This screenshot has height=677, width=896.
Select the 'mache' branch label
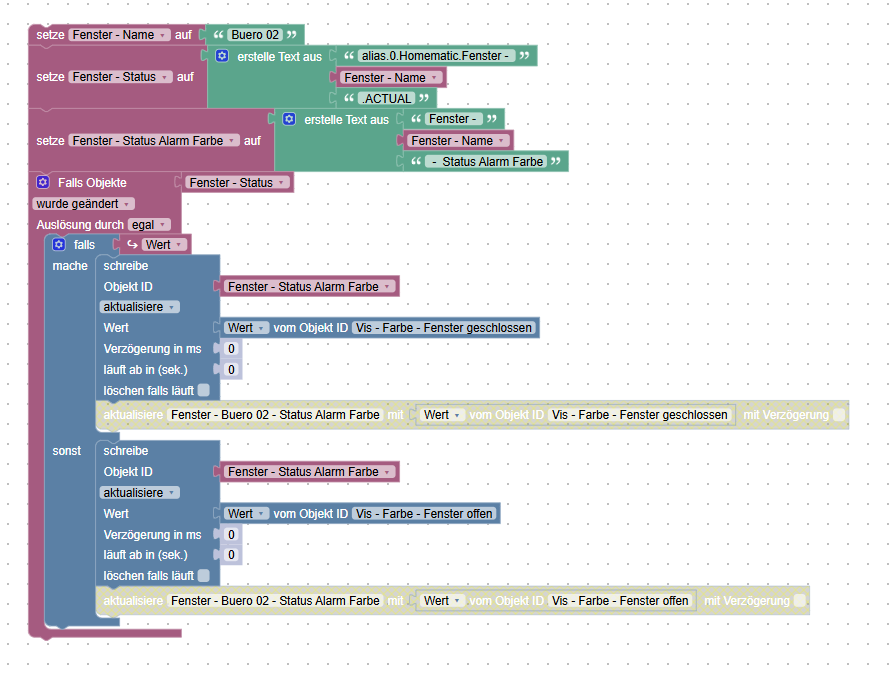tap(70, 266)
